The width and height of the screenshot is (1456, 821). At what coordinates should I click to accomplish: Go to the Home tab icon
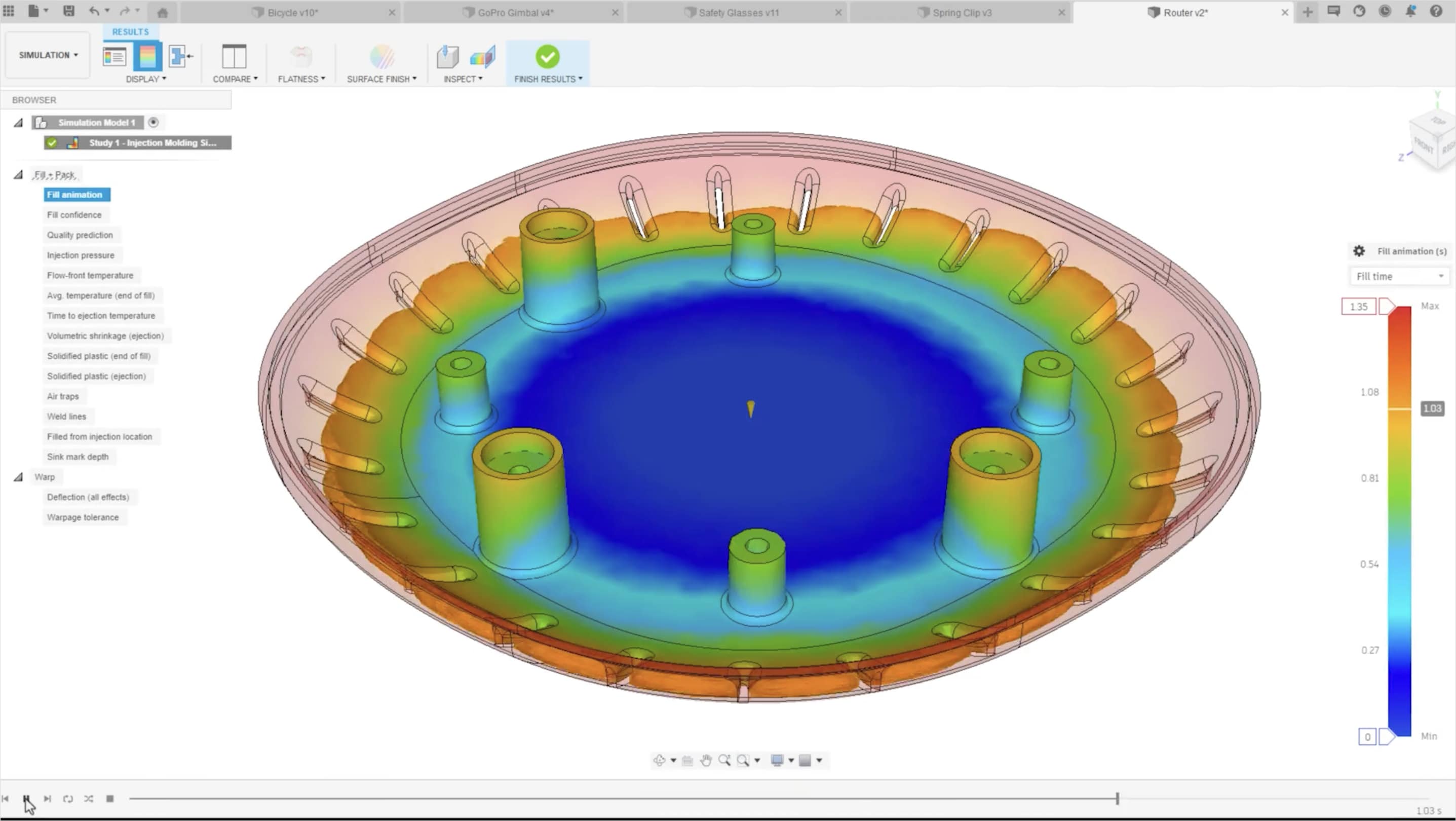point(162,13)
